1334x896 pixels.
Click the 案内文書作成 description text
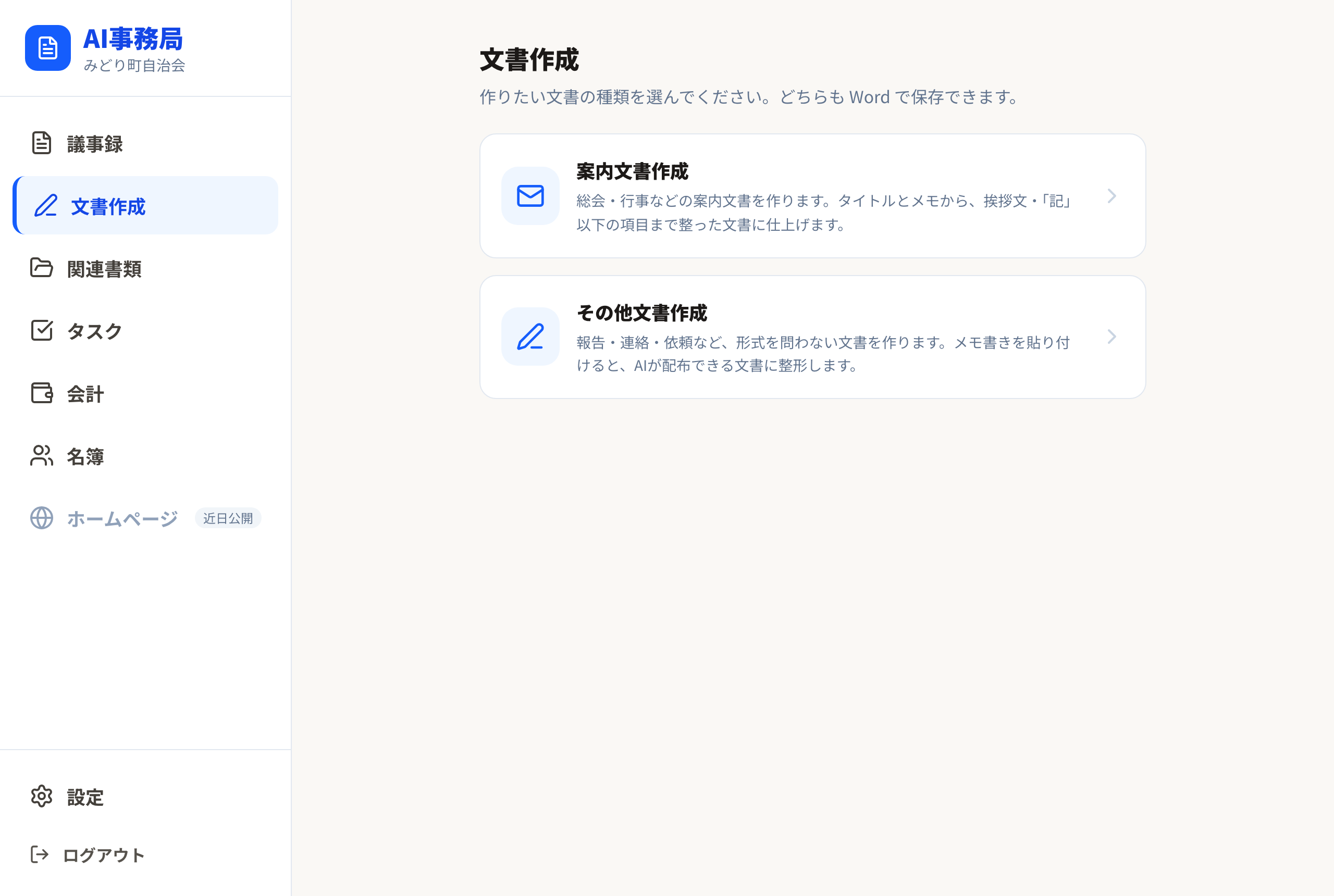pos(824,213)
